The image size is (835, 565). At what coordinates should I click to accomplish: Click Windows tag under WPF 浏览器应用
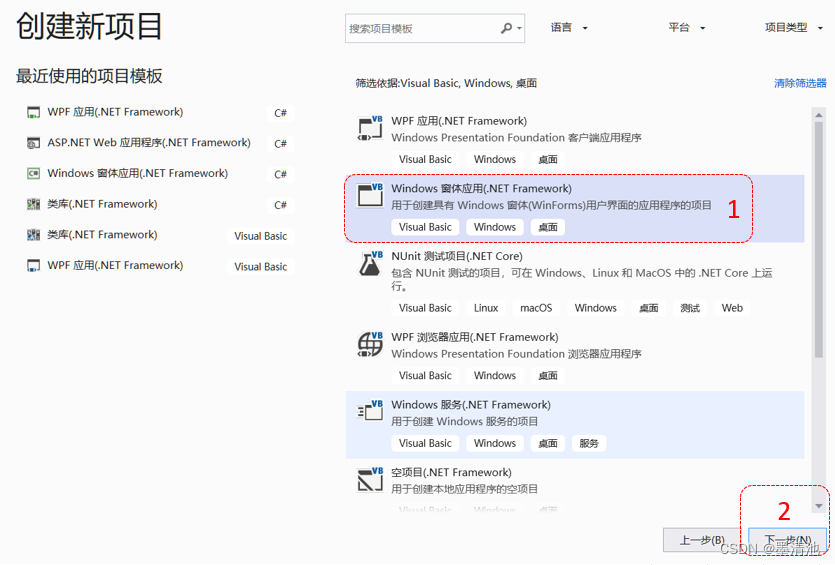point(495,375)
